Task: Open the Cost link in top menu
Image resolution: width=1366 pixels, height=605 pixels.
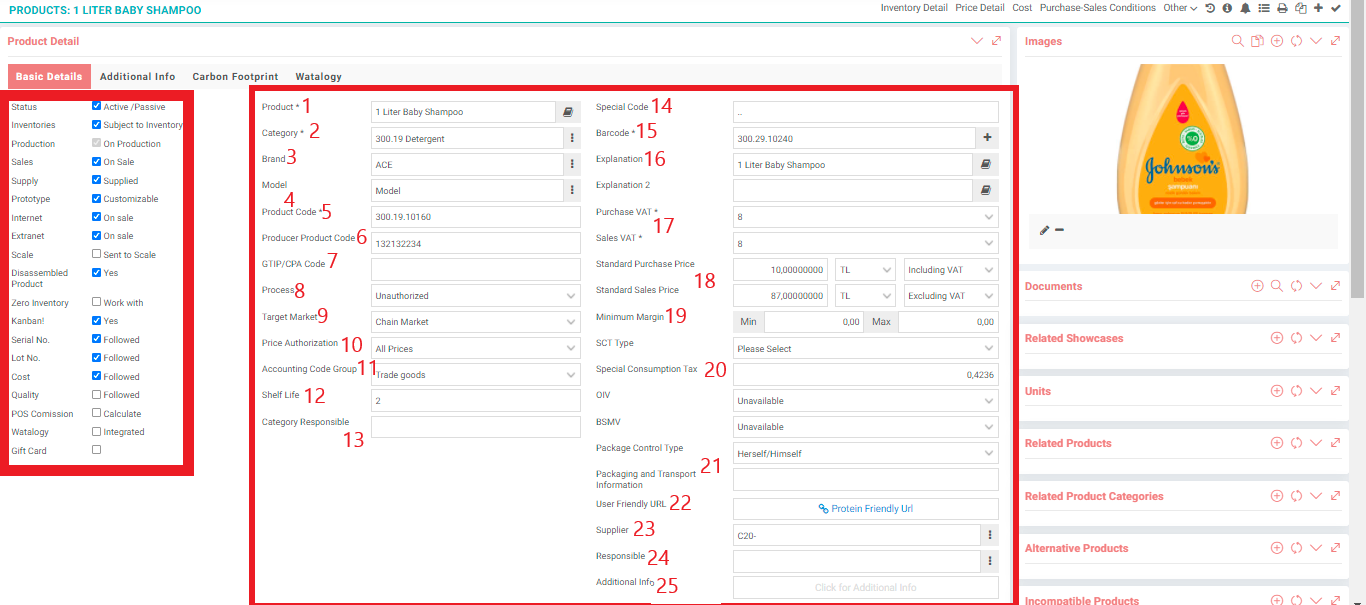Action: coord(1022,8)
